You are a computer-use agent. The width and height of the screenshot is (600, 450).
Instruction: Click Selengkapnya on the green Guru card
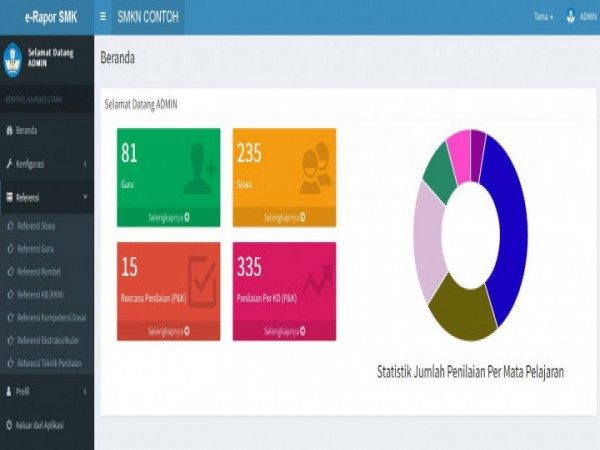pos(169,217)
